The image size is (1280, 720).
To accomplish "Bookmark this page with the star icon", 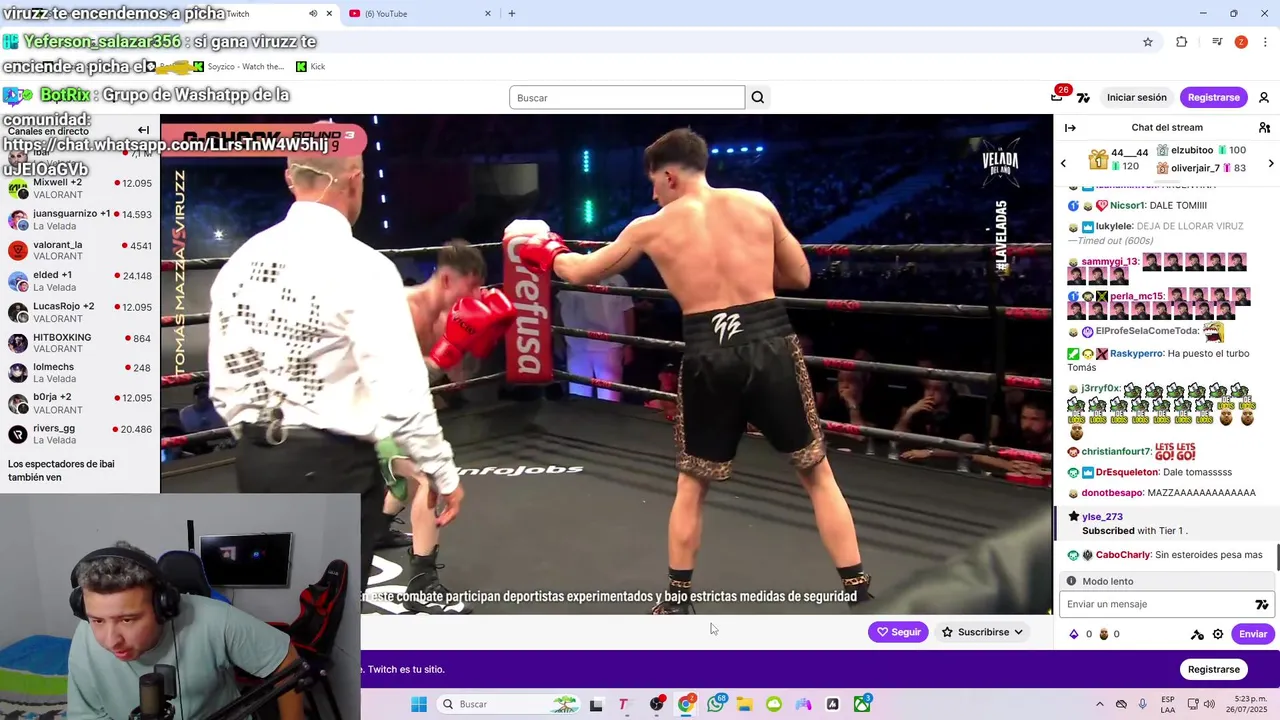I will click(x=1148, y=42).
